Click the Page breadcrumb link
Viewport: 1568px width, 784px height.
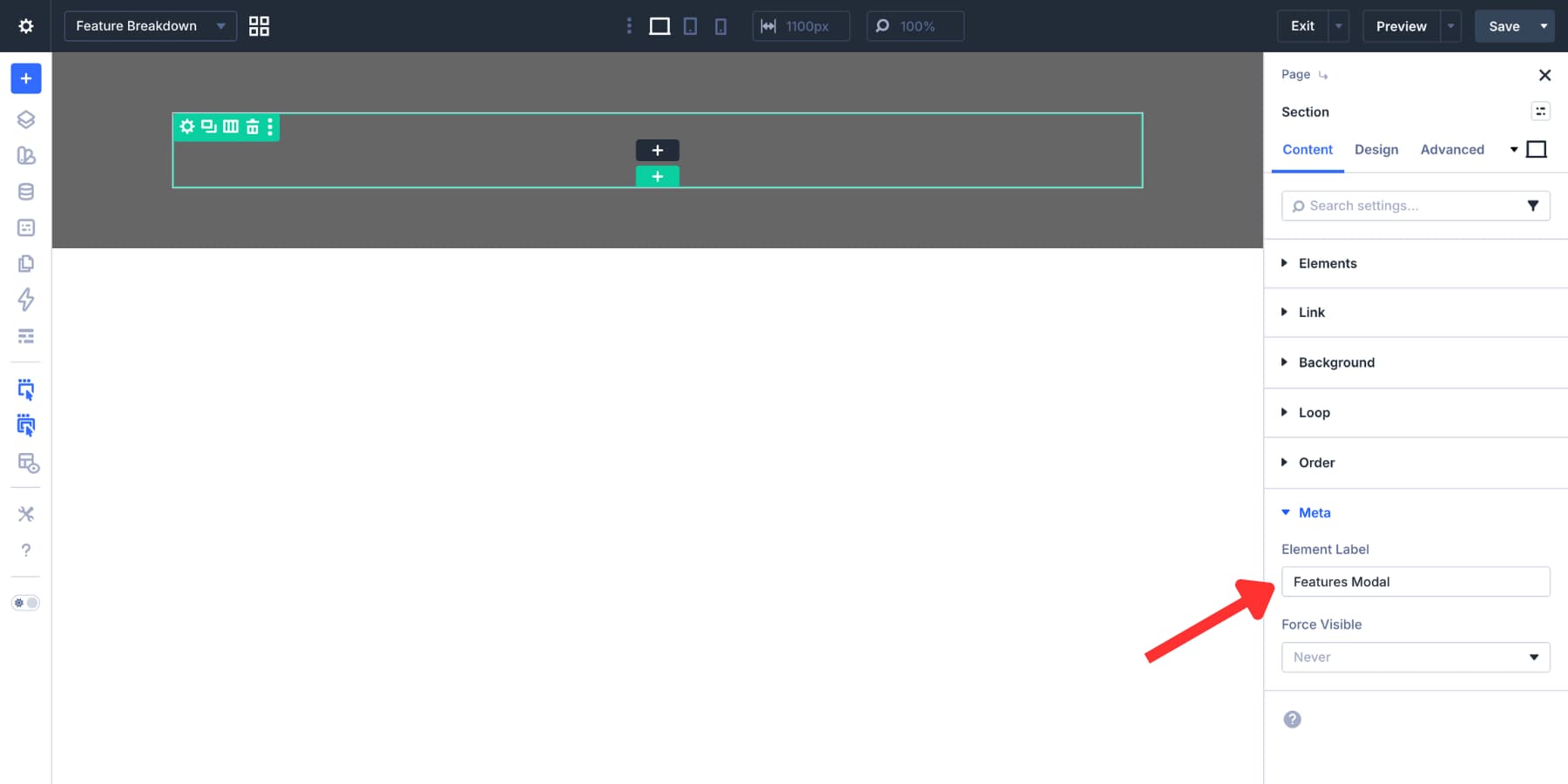pyautogui.click(x=1295, y=74)
